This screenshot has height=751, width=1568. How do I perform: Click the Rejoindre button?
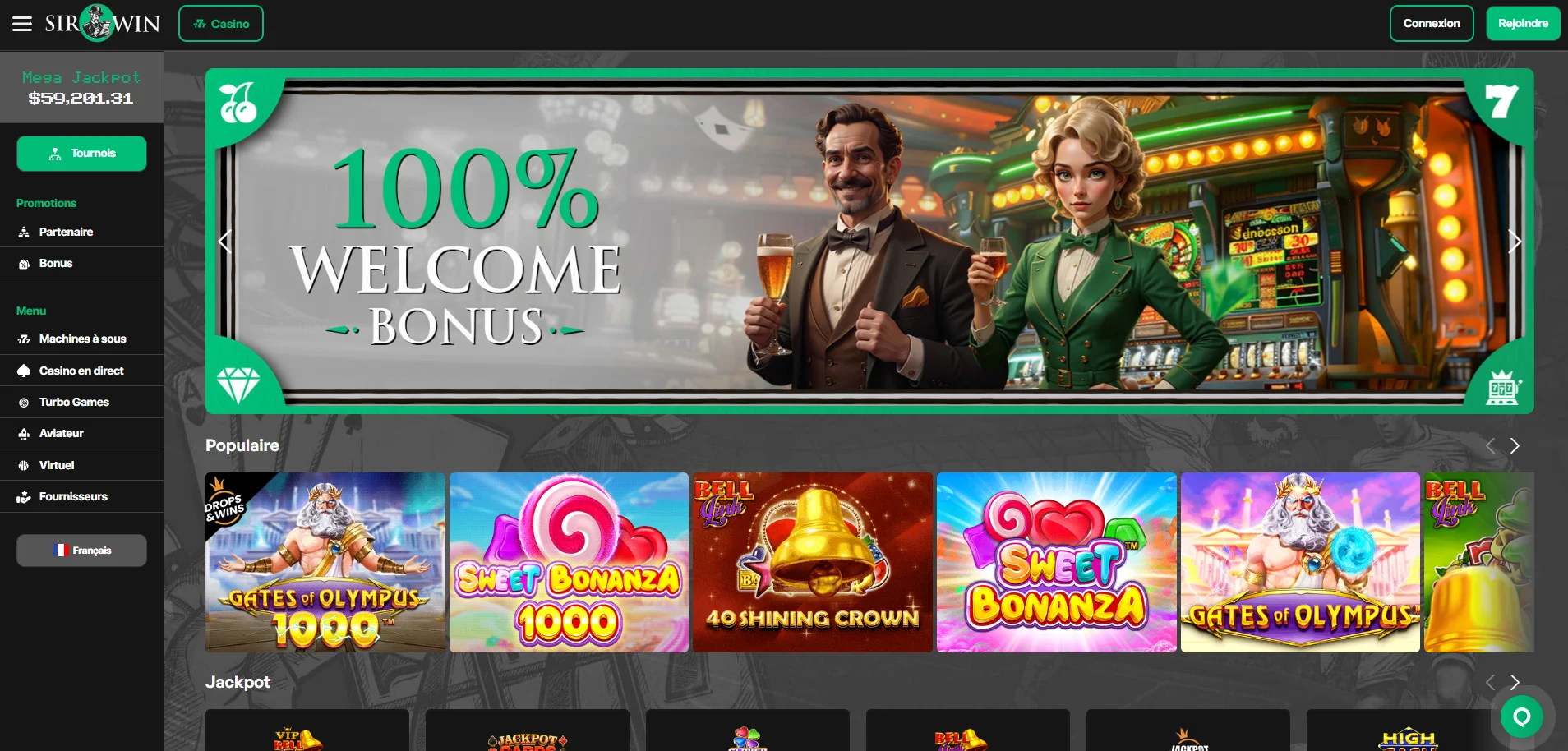tap(1523, 23)
